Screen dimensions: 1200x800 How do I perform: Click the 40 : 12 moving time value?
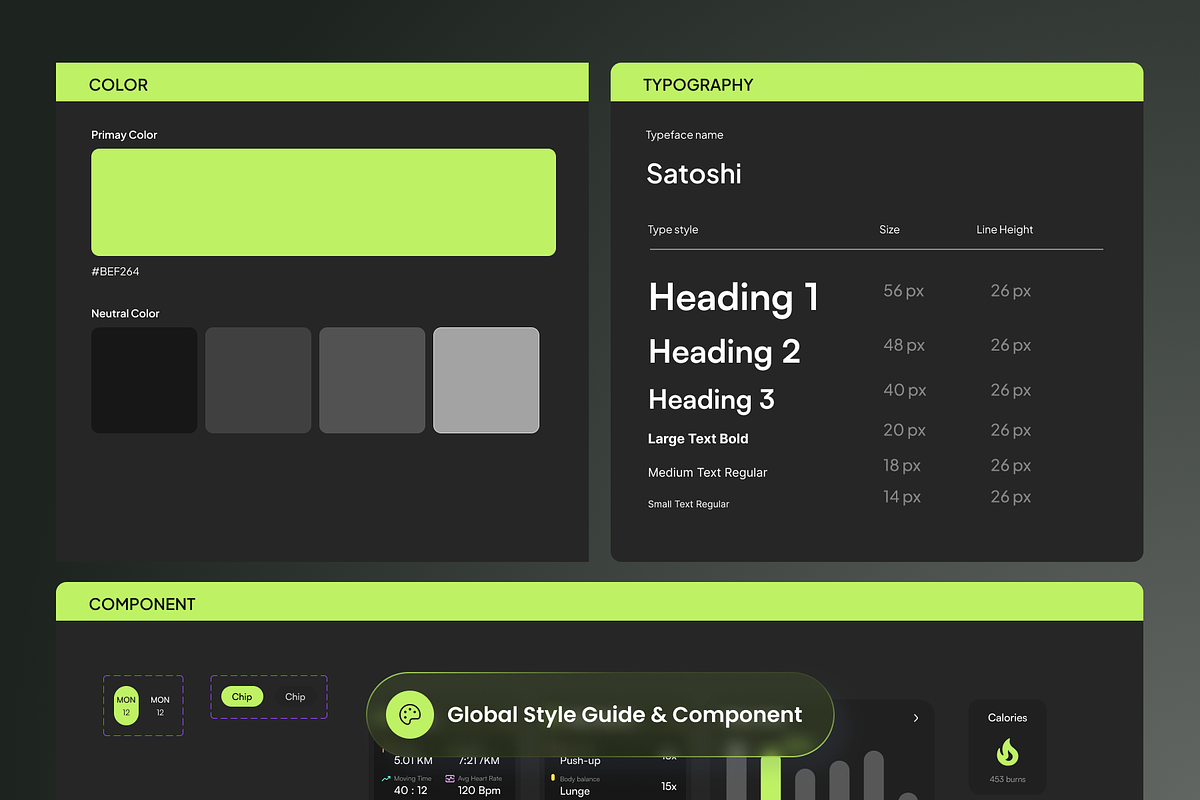click(411, 791)
